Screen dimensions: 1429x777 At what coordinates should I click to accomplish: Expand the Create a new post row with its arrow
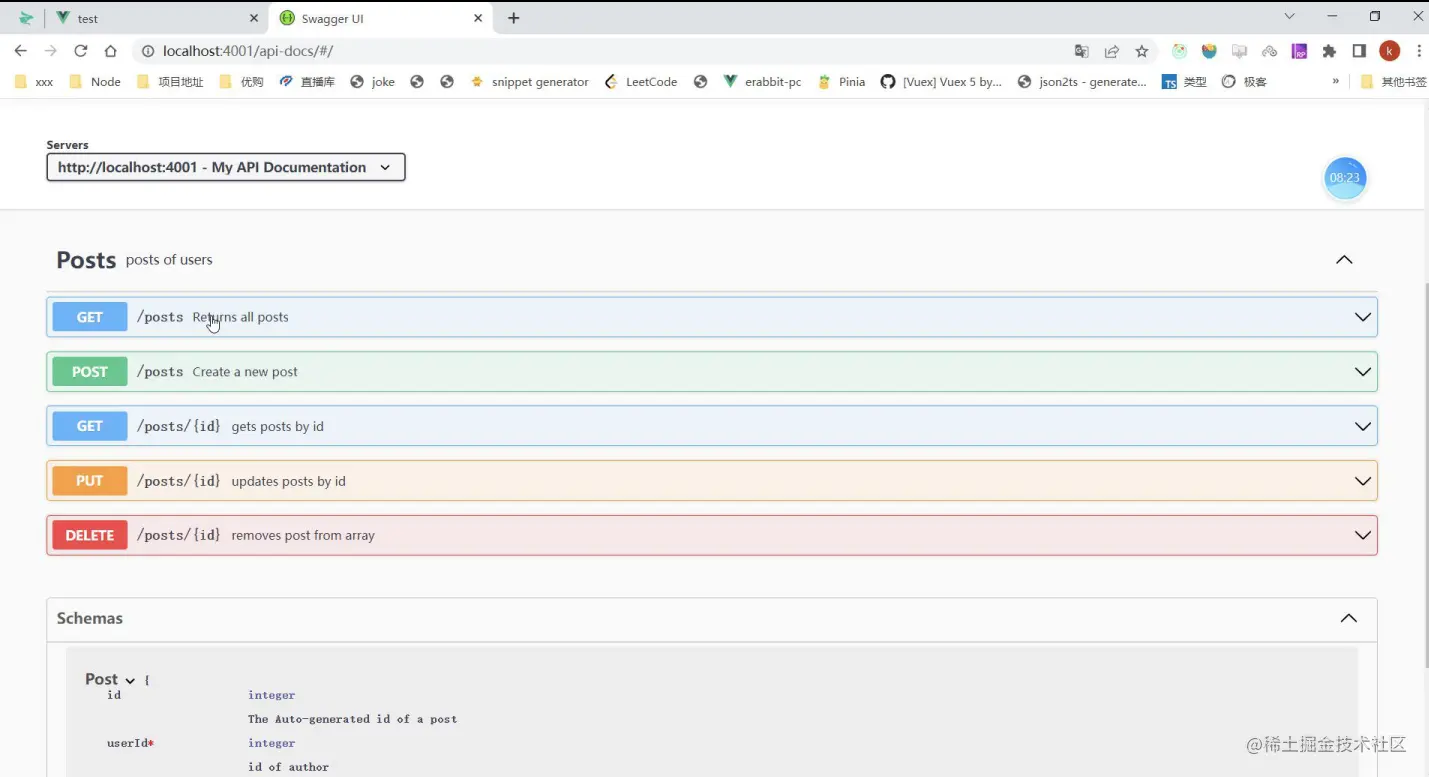(x=1362, y=372)
